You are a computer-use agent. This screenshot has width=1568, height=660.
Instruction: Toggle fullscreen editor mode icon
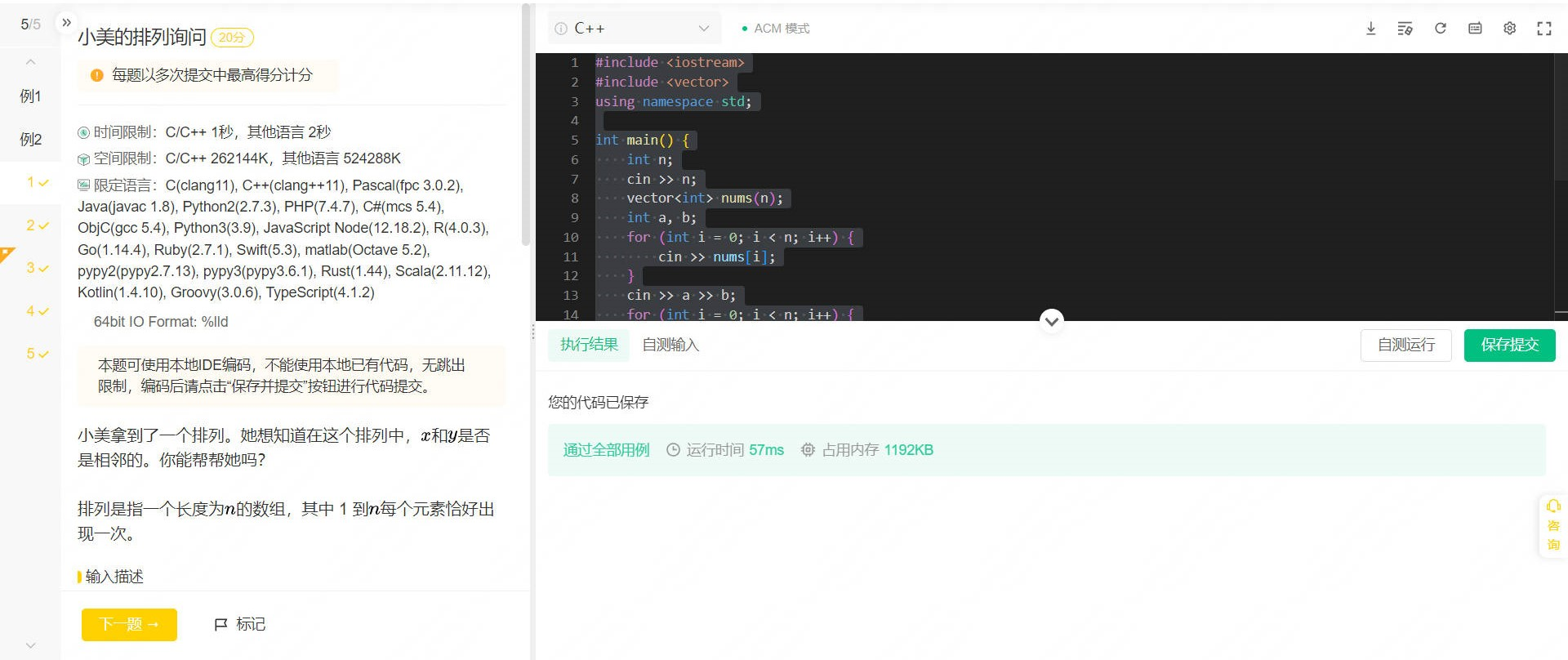click(1544, 29)
